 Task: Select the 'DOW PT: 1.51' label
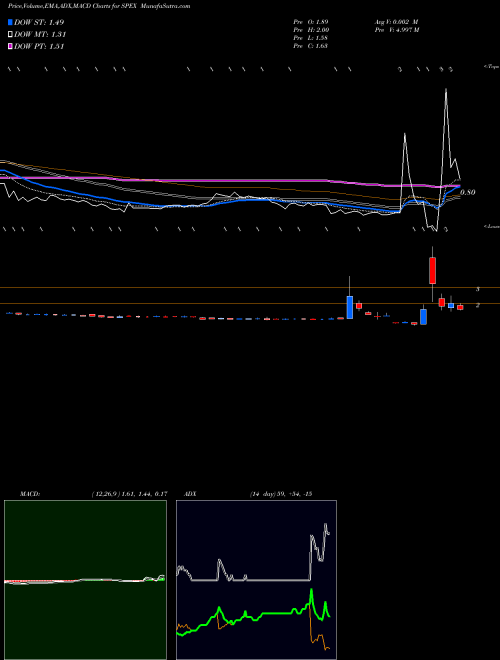pyautogui.click(x=39, y=47)
